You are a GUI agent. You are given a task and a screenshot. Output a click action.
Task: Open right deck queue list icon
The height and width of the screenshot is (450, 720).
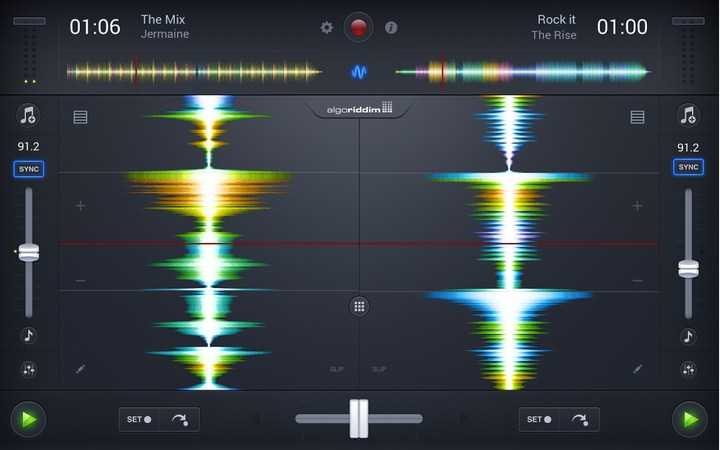point(637,117)
